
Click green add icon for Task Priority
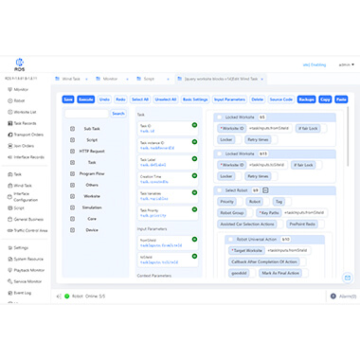pyautogui.click(x=194, y=209)
